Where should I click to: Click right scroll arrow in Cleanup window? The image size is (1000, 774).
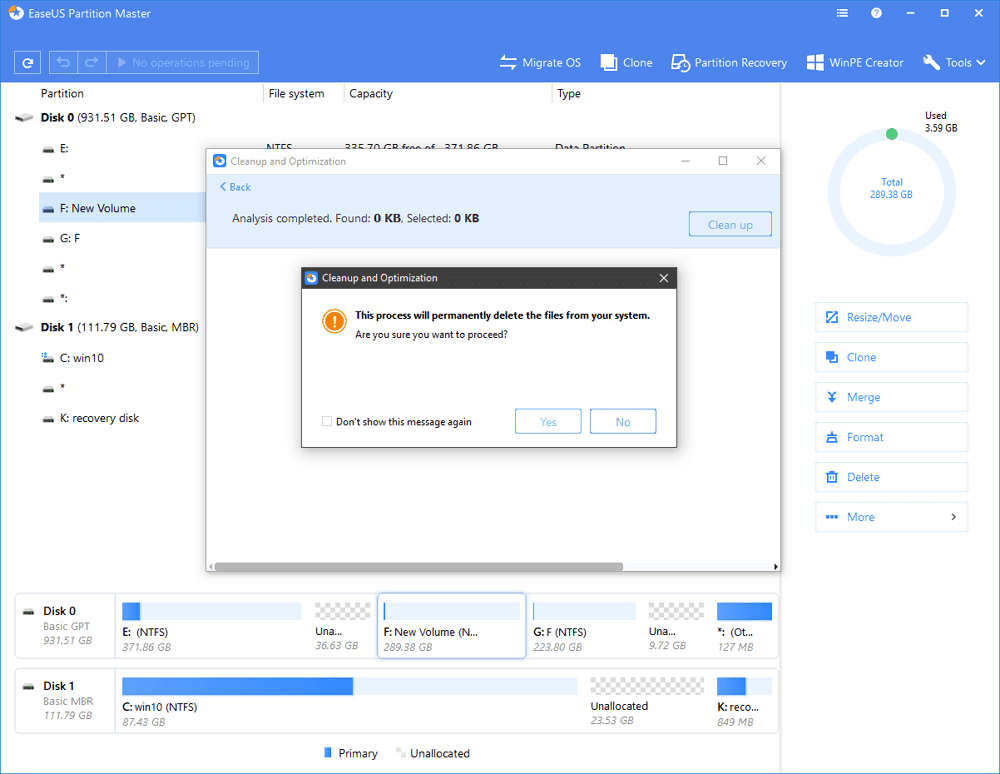[x=776, y=567]
